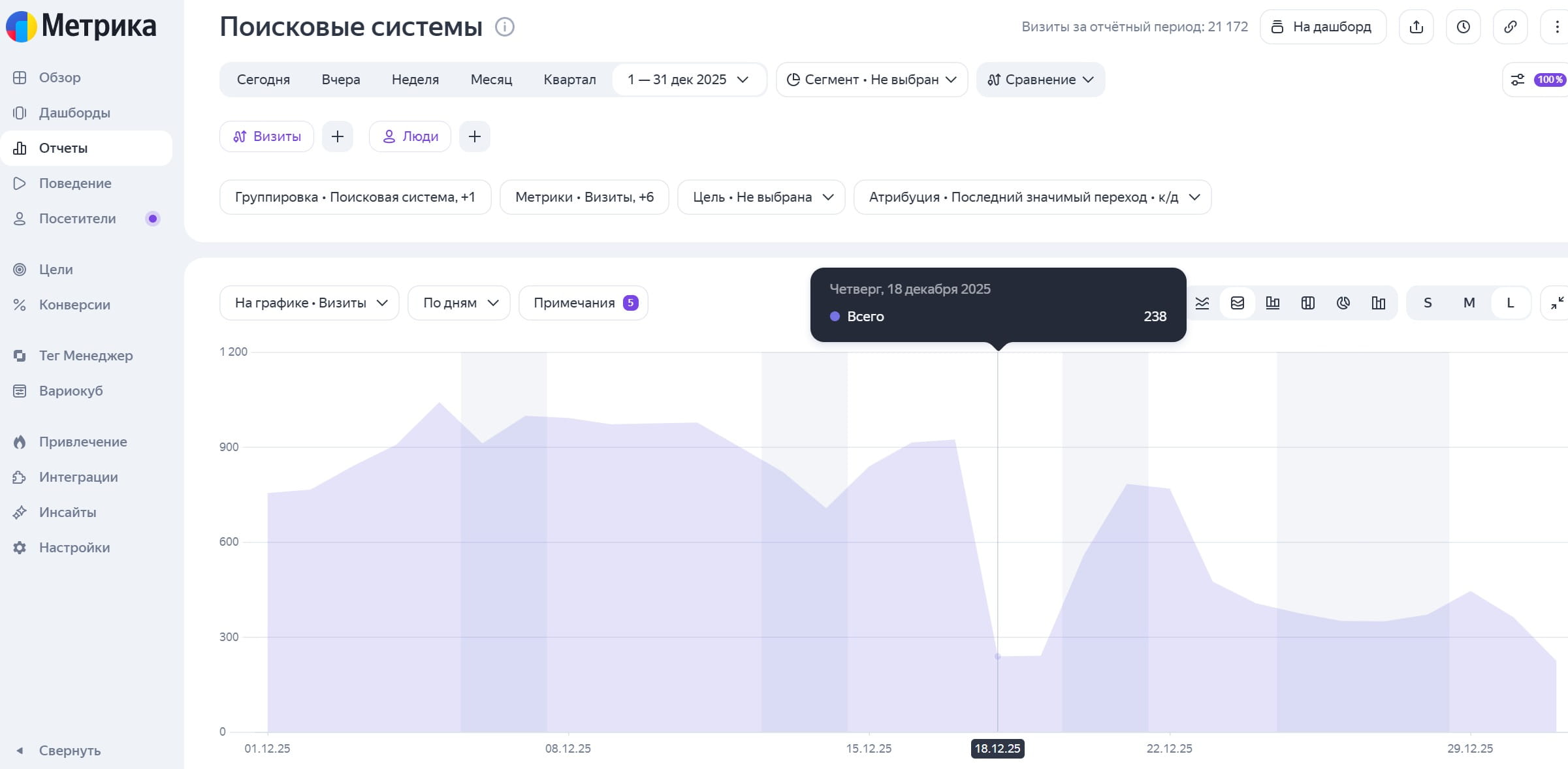Open Настройки in the sidebar

point(86,548)
